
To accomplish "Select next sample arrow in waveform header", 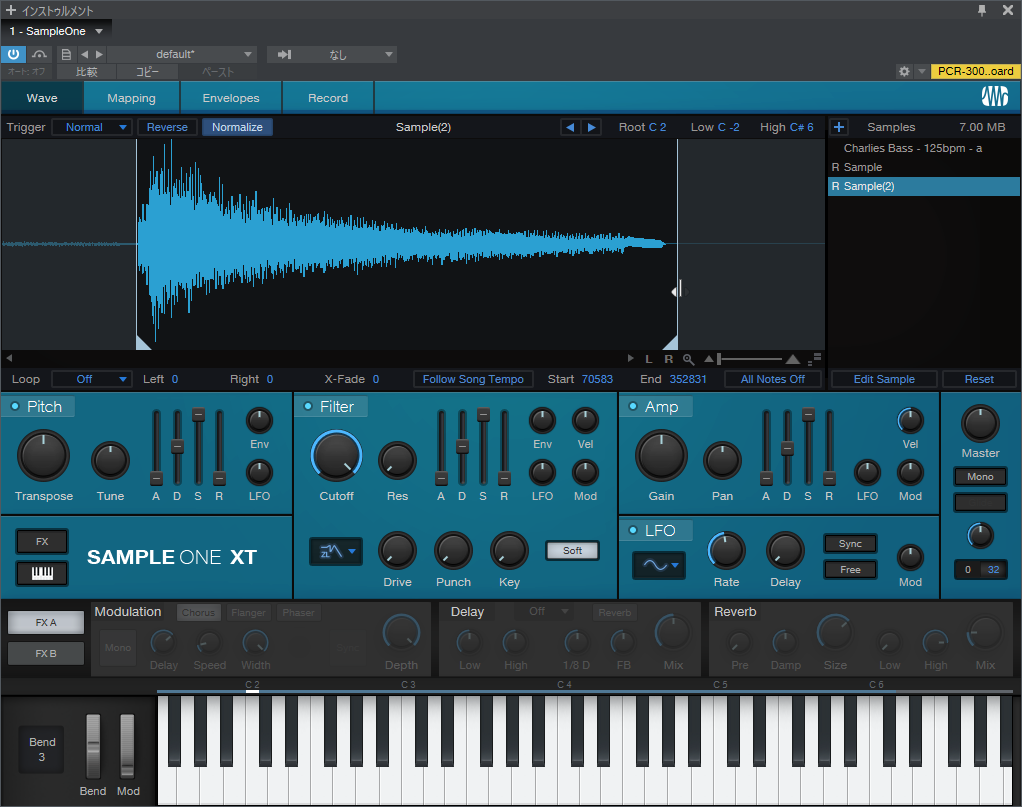I will [591, 127].
